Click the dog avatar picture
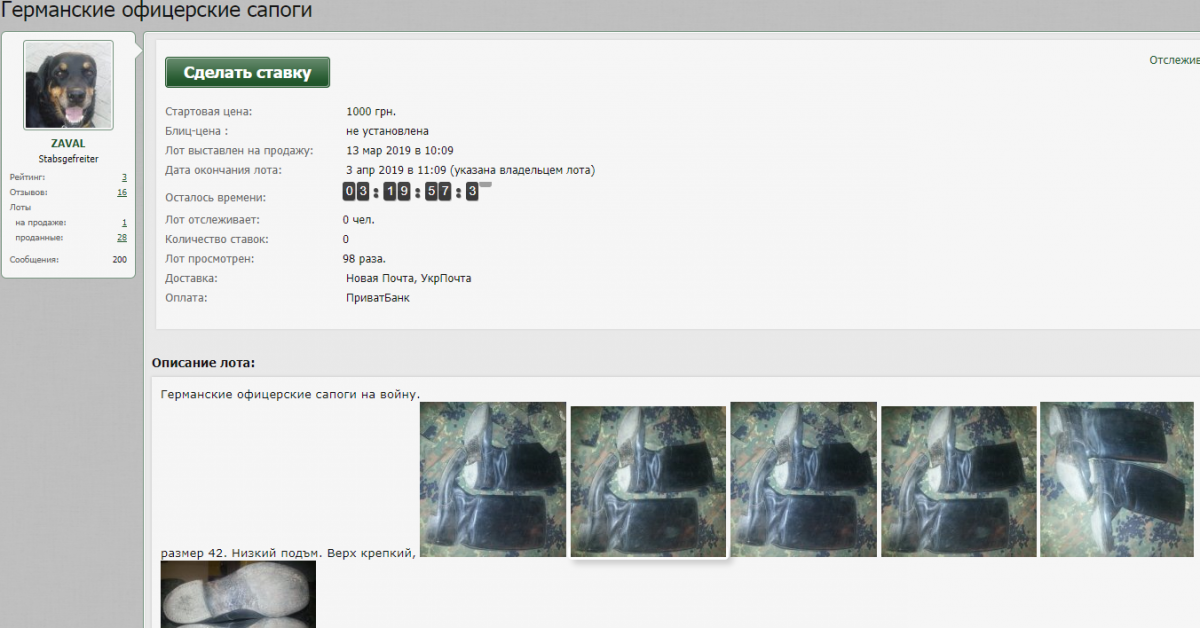This screenshot has height=628, width=1200. [x=68, y=85]
